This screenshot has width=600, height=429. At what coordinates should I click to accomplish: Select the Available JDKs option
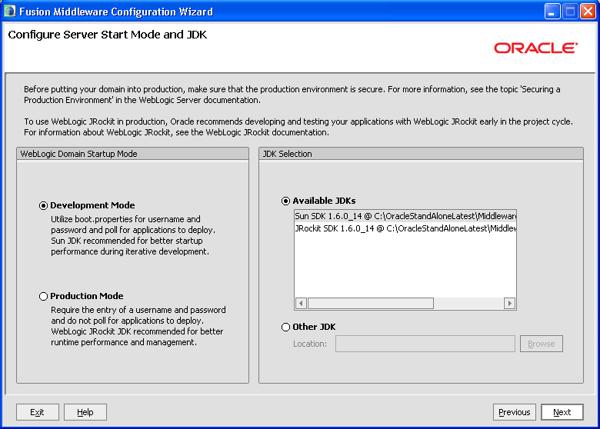(x=287, y=200)
